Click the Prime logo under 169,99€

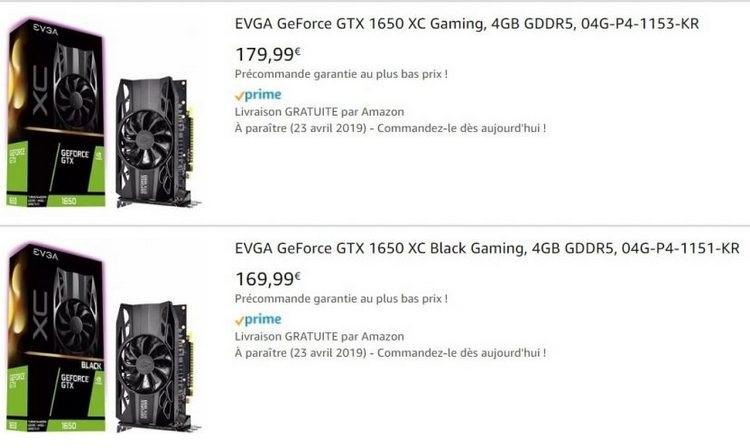(x=258, y=320)
